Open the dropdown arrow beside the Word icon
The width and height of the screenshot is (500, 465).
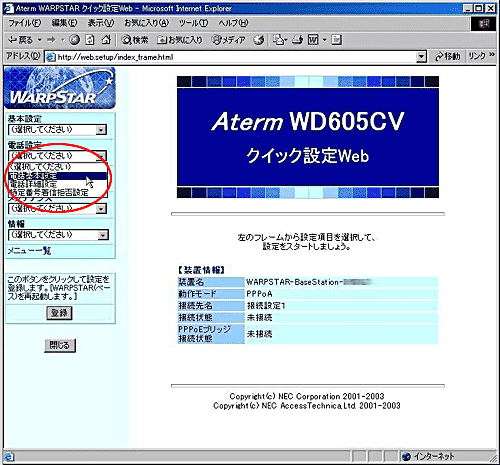[324, 40]
